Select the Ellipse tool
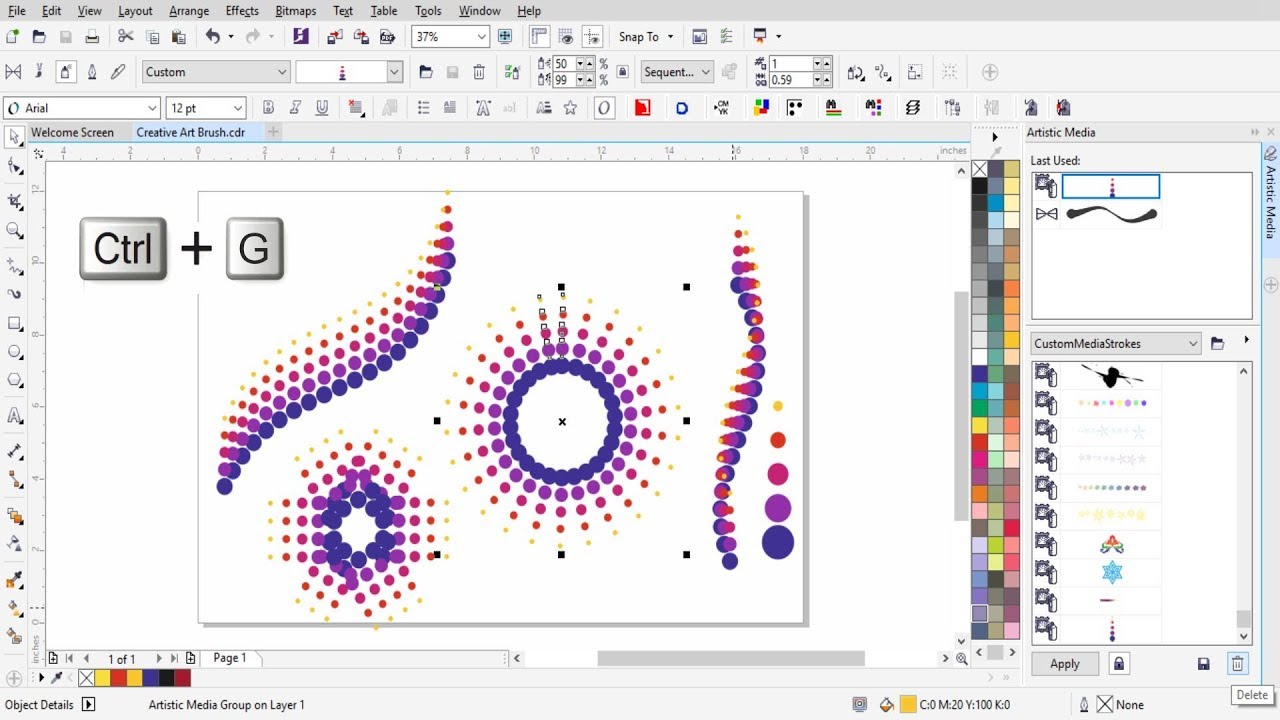The height and width of the screenshot is (720, 1280). (15, 352)
